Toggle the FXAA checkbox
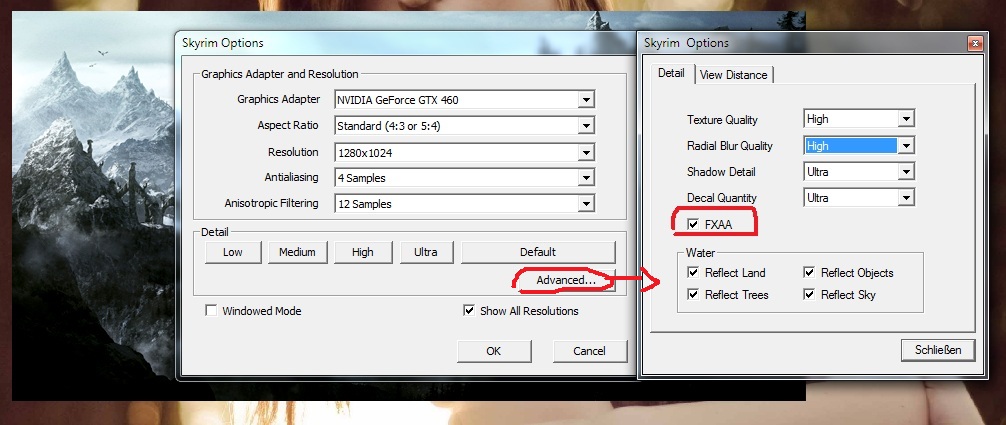The image size is (1006, 425). coord(693,224)
